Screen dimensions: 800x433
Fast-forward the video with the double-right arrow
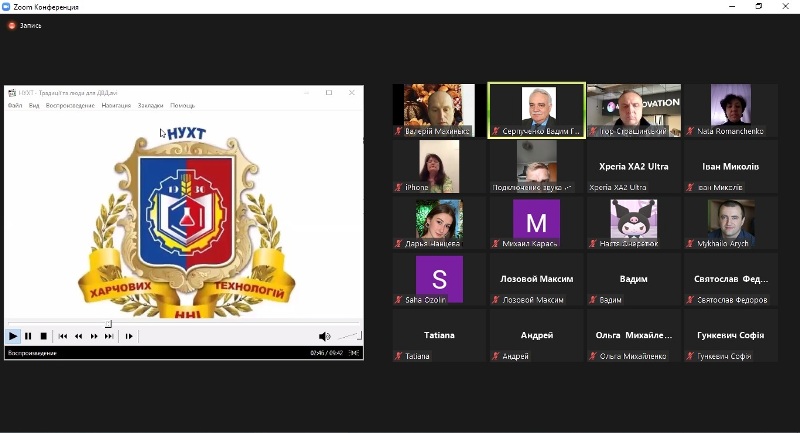[94, 336]
